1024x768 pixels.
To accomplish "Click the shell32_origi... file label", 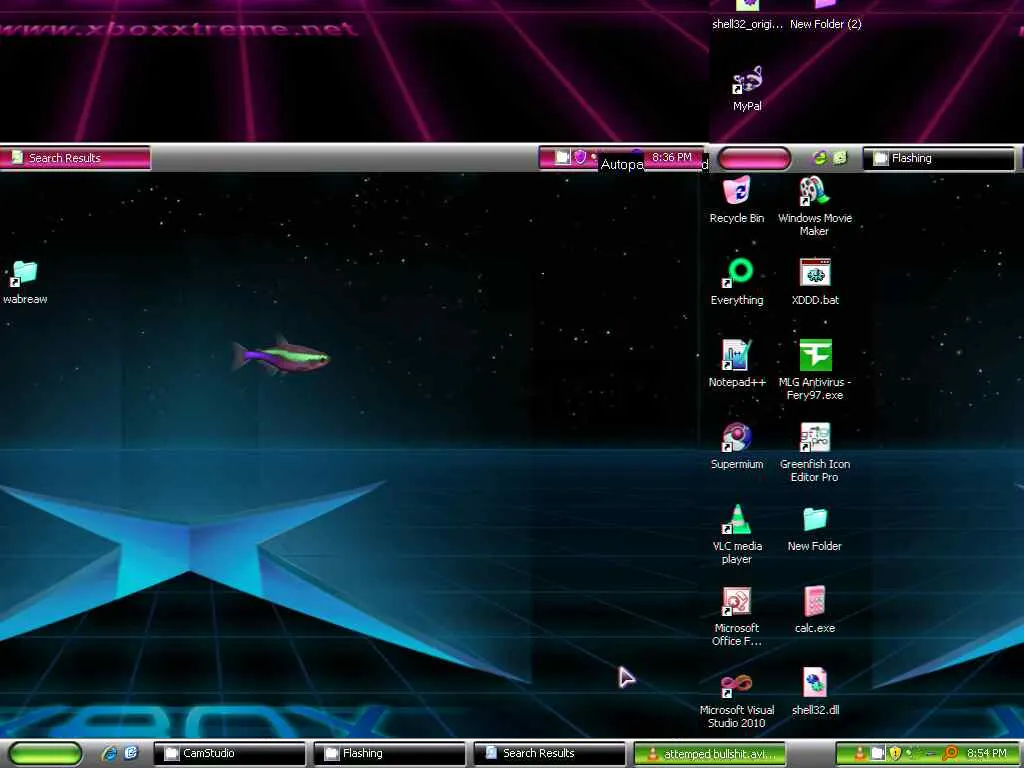I will click(747, 24).
